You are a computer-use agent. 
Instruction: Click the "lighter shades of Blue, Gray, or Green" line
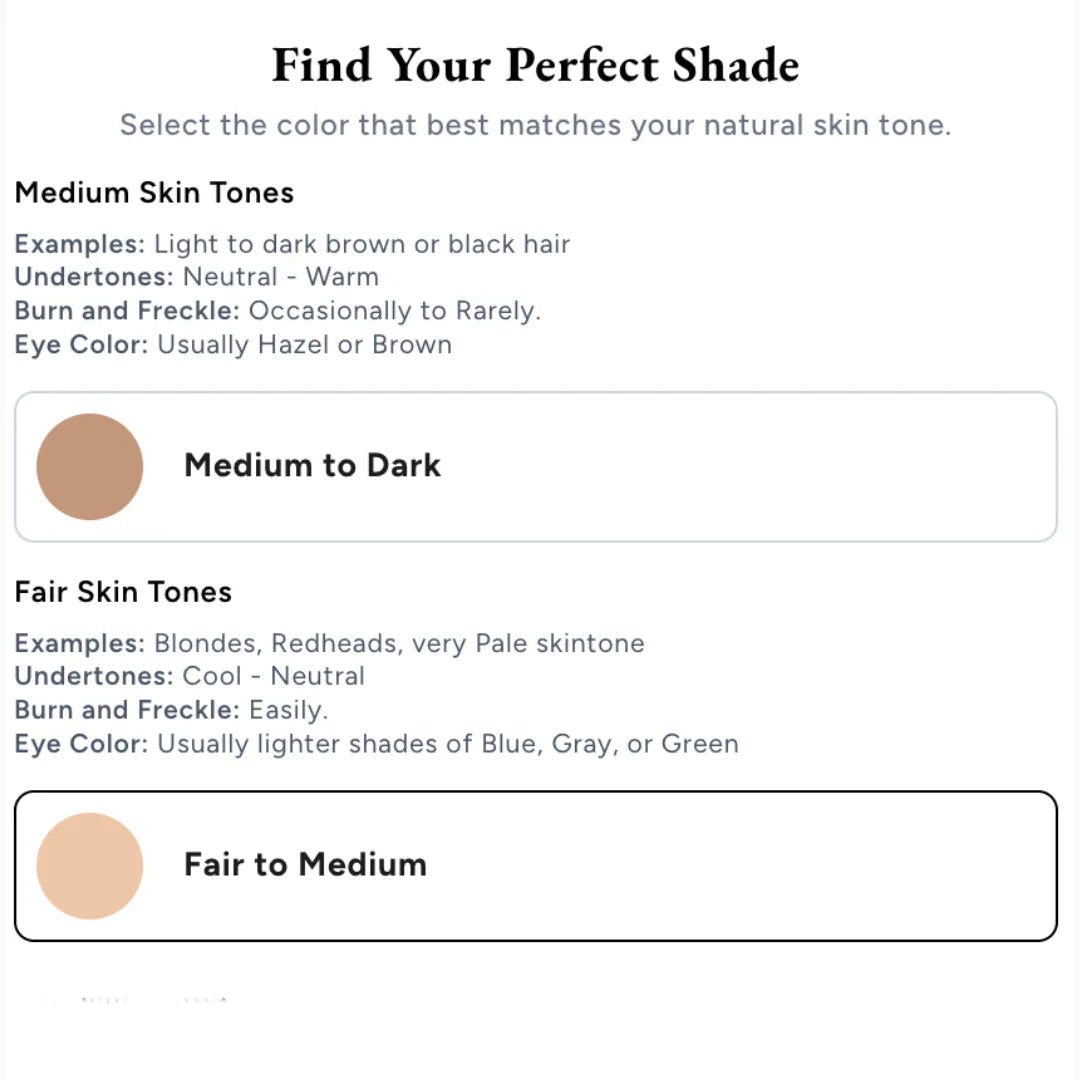[x=376, y=744]
